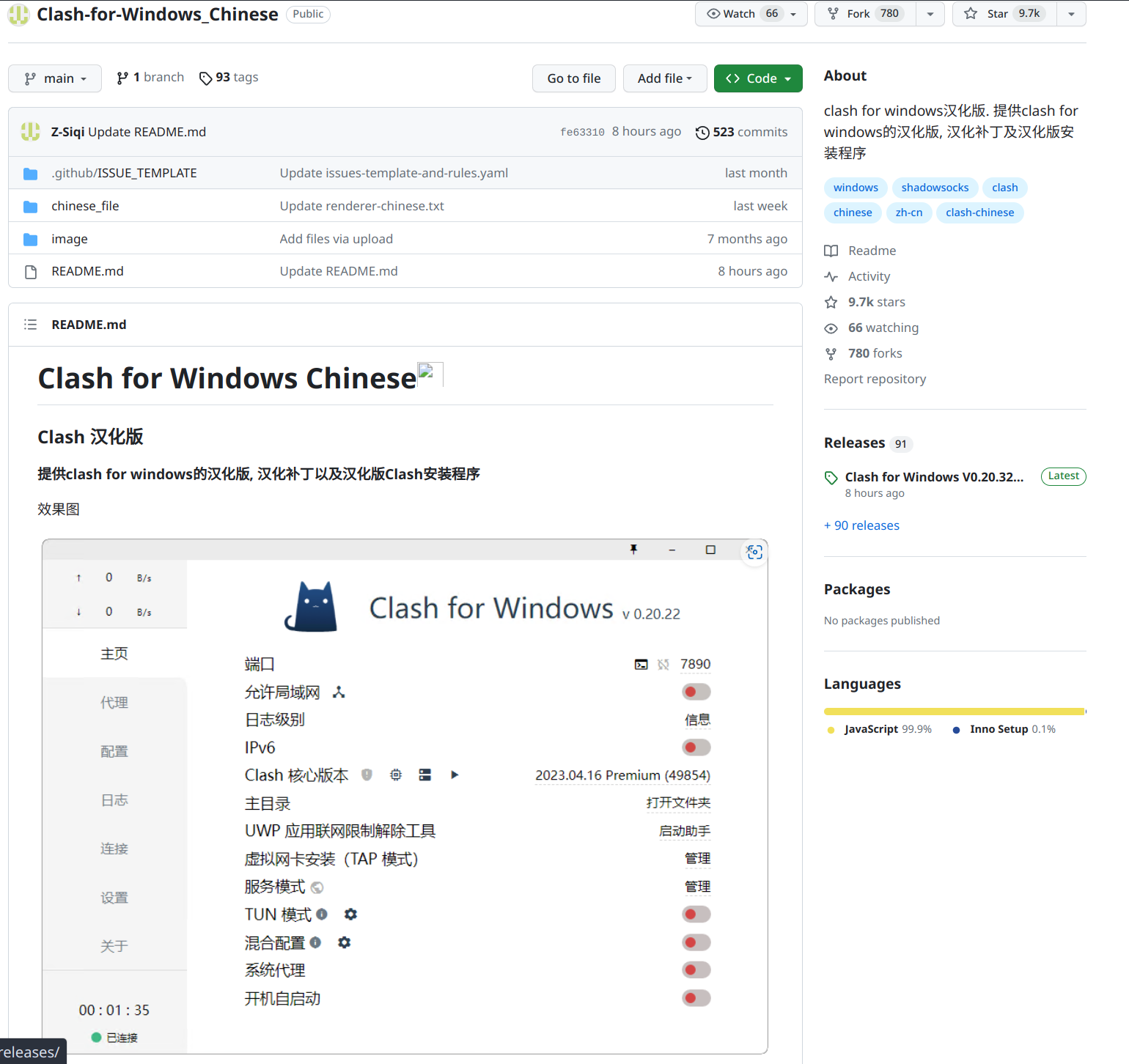
Task: Expand the main branch selector
Action: point(54,78)
